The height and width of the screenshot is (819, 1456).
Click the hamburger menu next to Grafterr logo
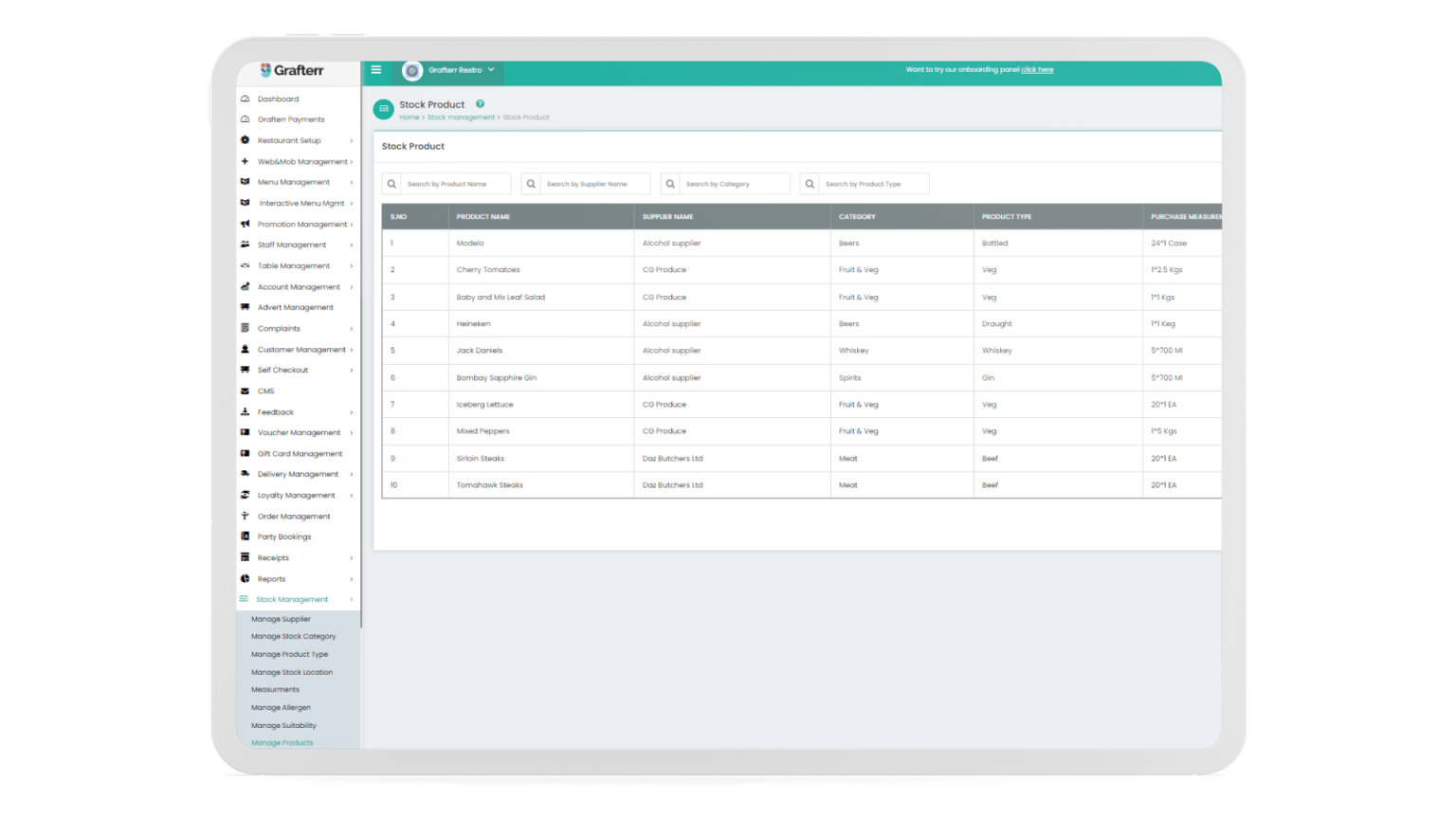(376, 69)
